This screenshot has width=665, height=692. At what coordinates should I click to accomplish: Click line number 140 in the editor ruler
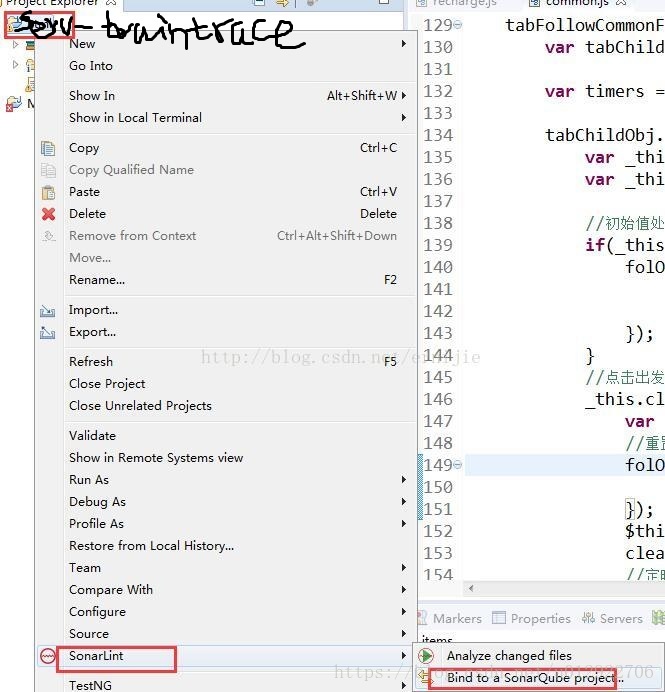click(x=438, y=267)
